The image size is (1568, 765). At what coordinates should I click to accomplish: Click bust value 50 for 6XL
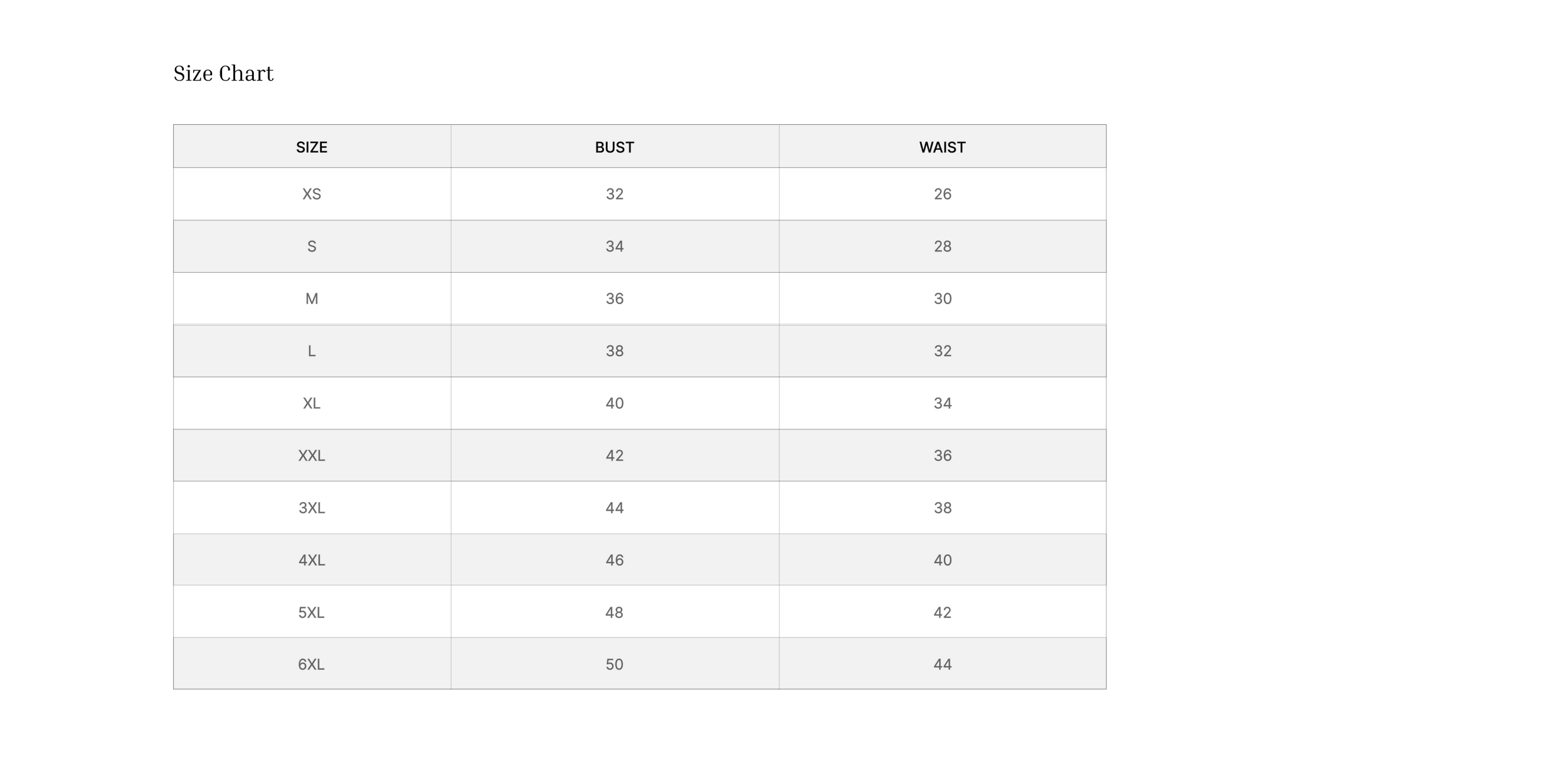pyautogui.click(x=615, y=664)
